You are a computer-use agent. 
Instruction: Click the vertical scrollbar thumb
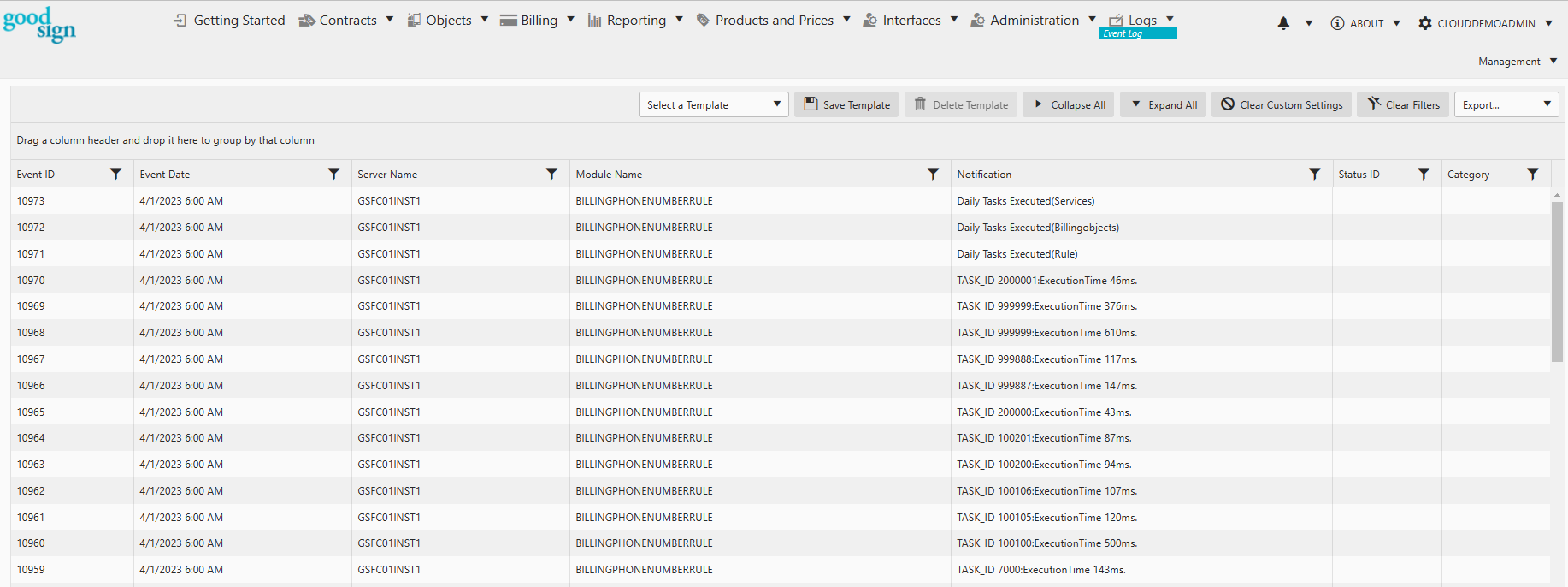coord(1557,282)
